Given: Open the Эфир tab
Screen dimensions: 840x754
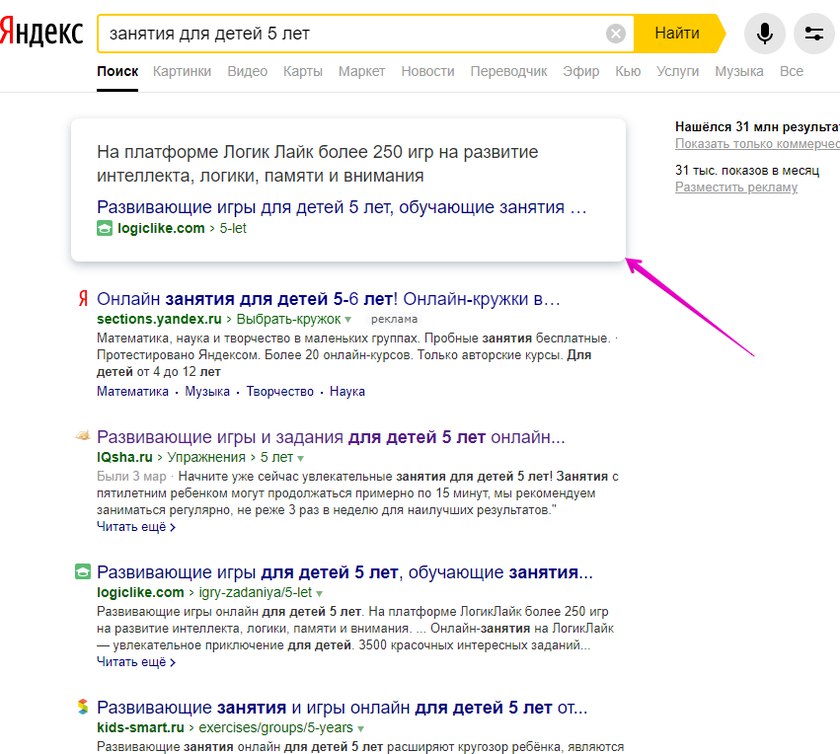Looking at the screenshot, I should [x=581, y=71].
